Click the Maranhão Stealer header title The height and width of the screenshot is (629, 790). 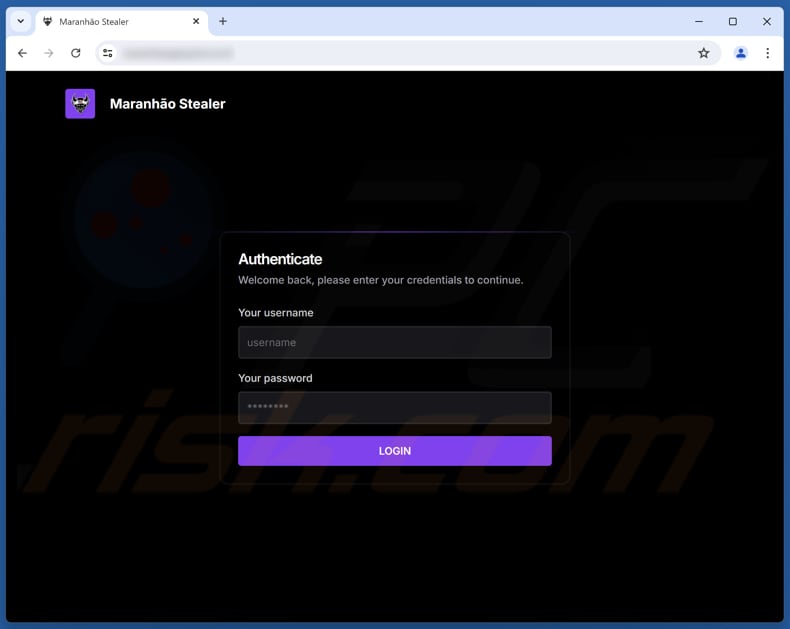(x=167, y=104)
